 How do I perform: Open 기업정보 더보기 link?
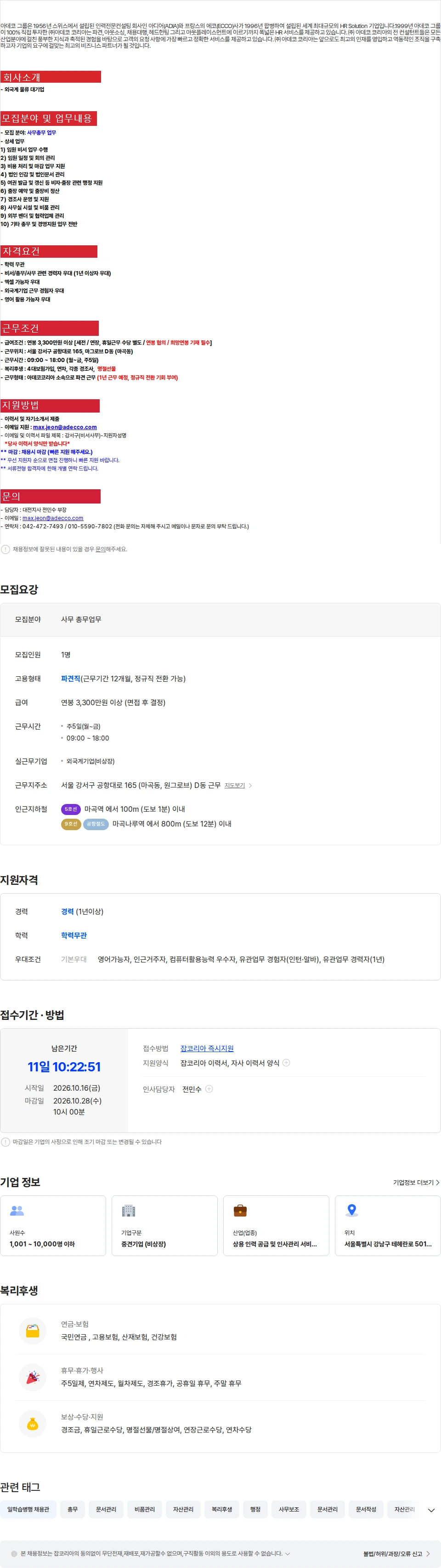(x=416, y=1182)
